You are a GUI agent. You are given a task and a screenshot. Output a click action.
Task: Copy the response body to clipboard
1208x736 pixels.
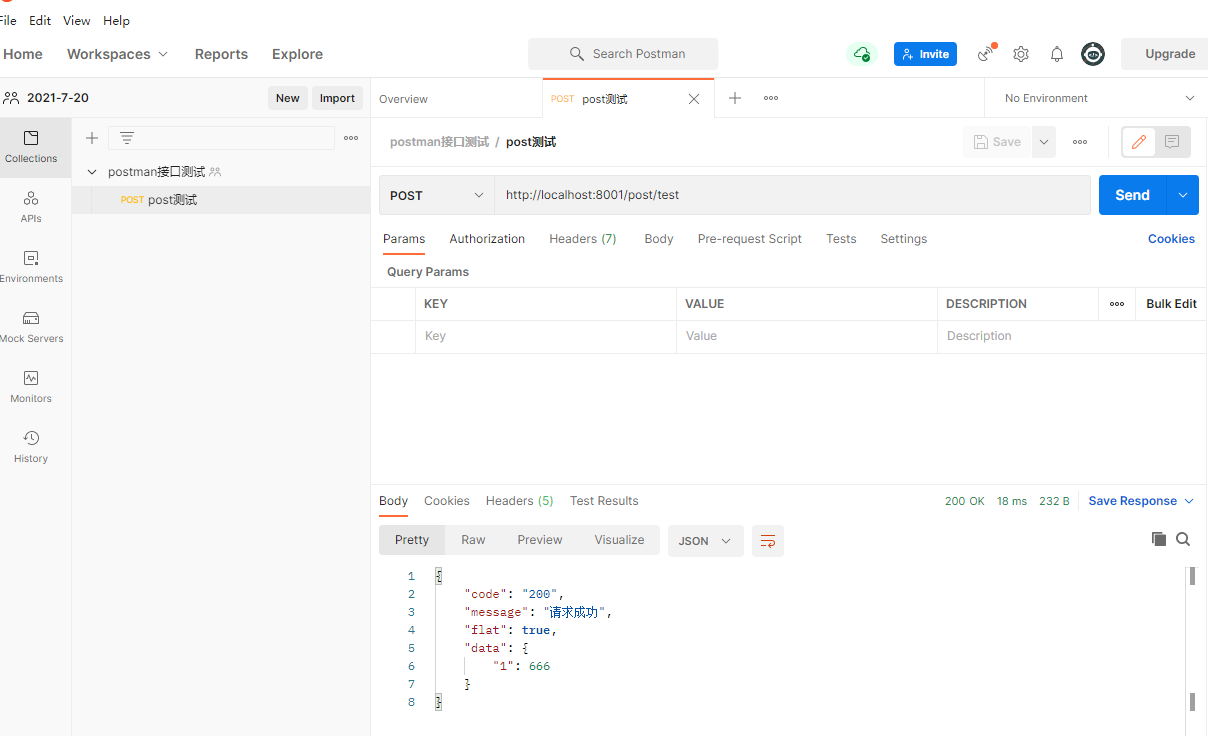click(1159, 539)
